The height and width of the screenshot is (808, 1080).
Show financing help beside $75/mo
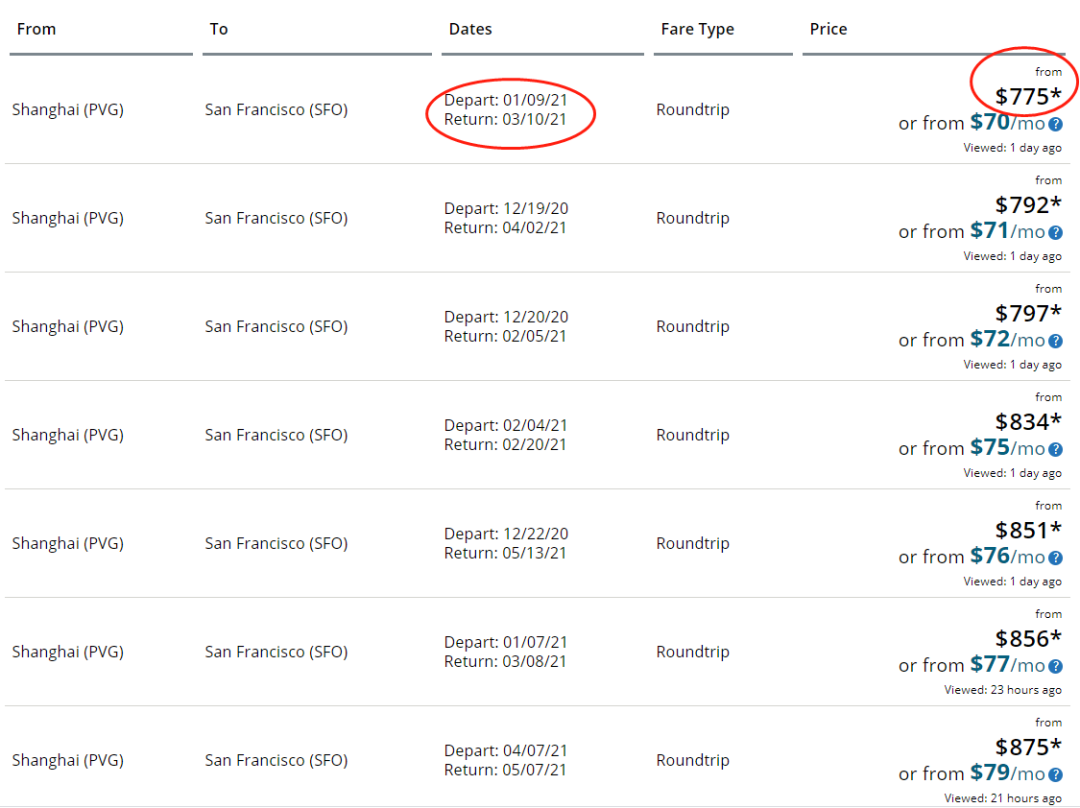coord(1055,450)
